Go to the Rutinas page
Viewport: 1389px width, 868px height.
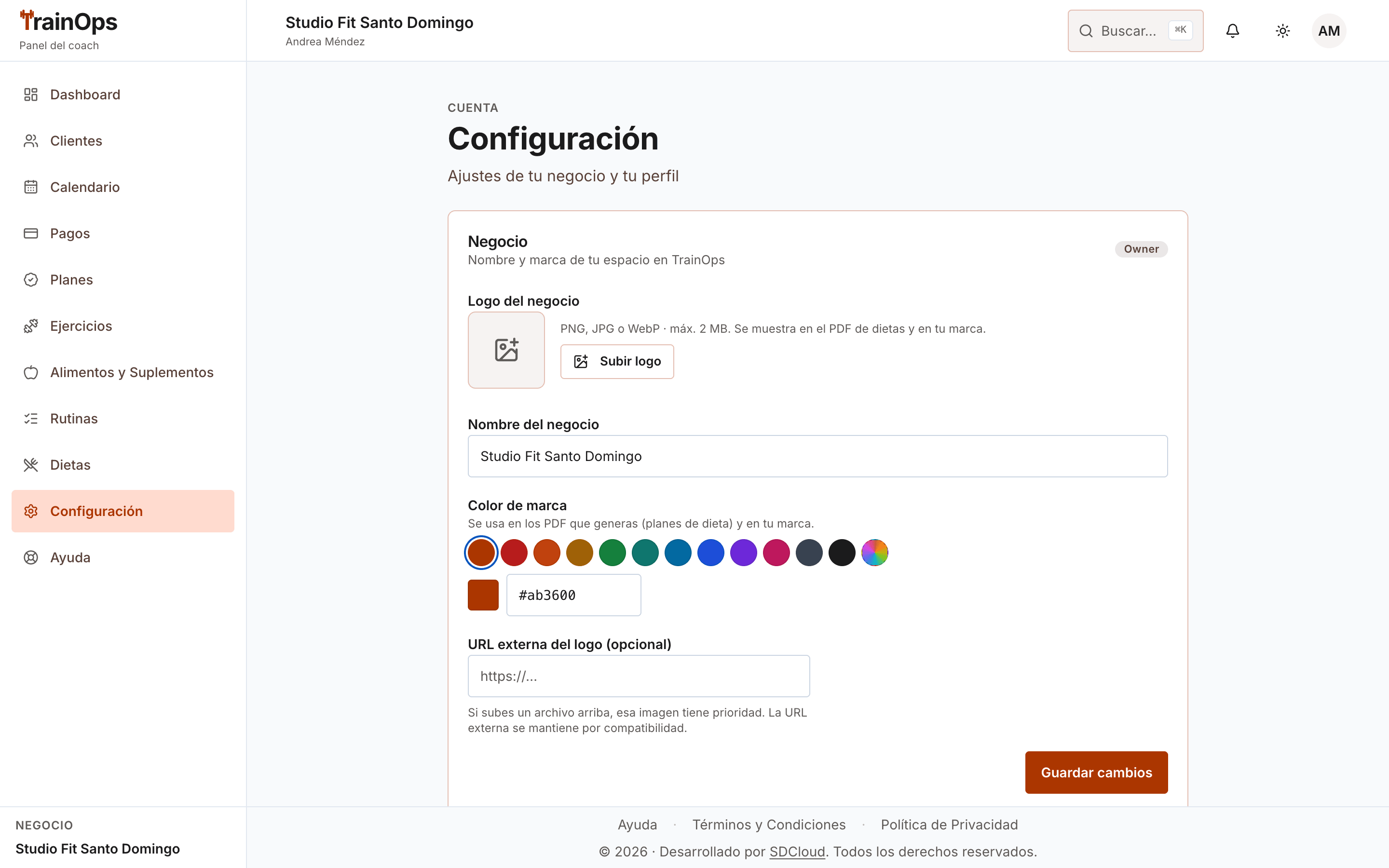(123, 419)
